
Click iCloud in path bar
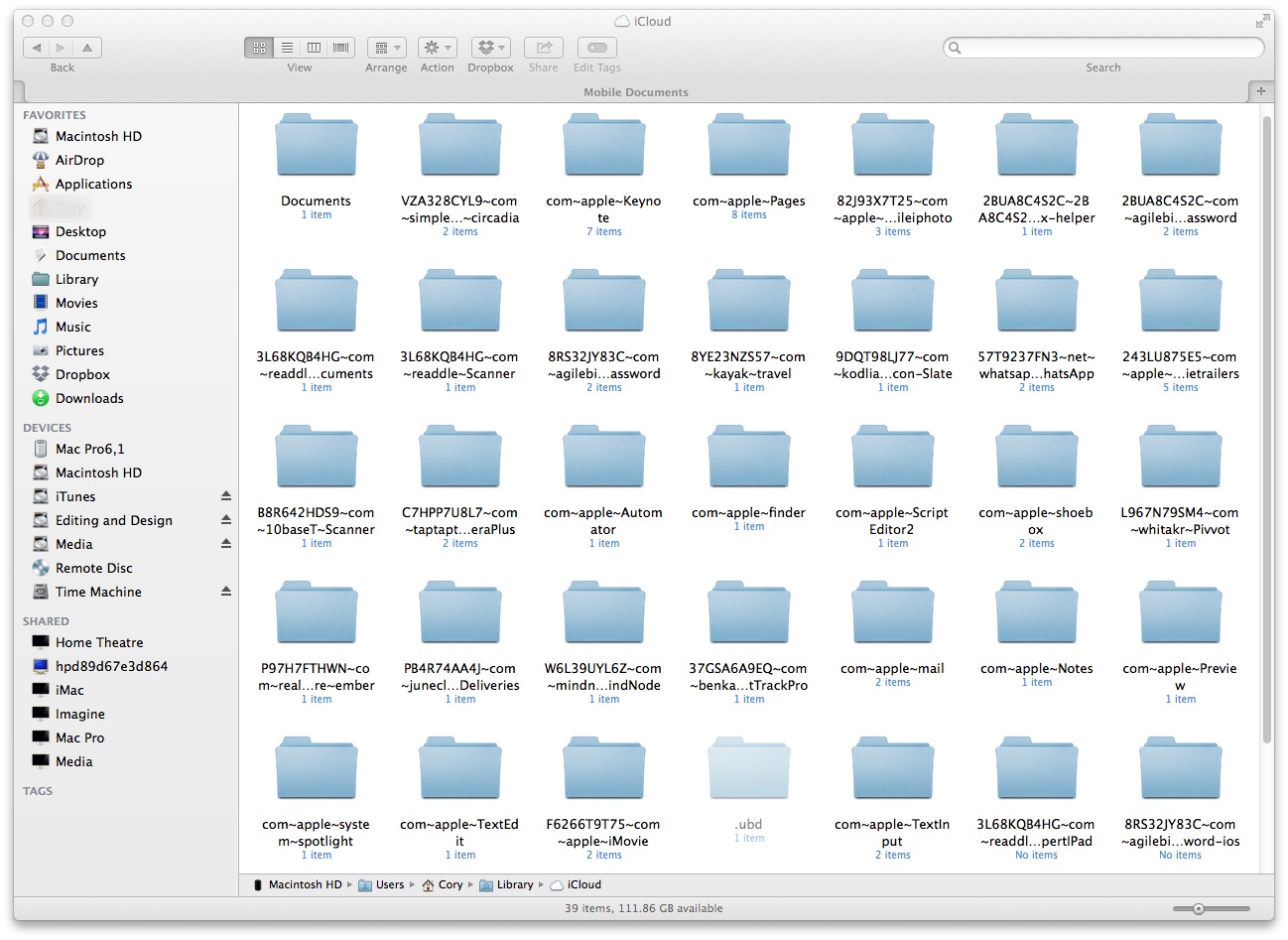pyautogui.click(x=576, y=884)
